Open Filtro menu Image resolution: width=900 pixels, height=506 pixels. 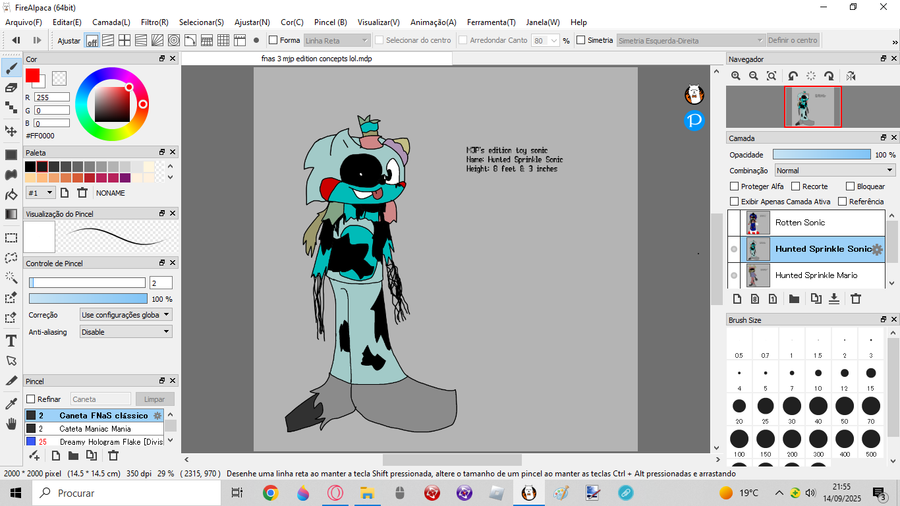pyautogui.click(x=154, y=22)
